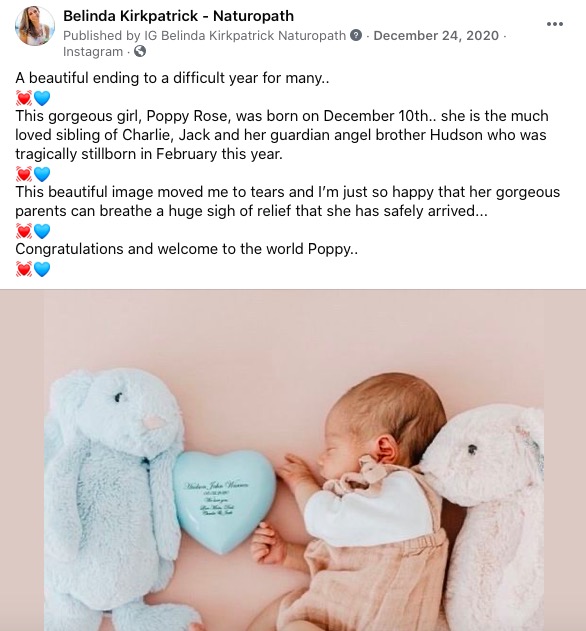Click the question mark info icon
586x631 pixels.
tap(356, 35)
